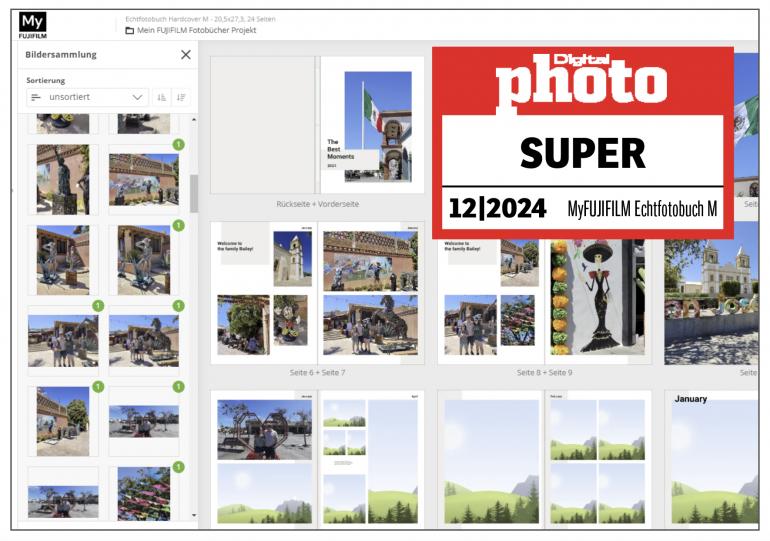
Task: Click usage badge on paper flags thumbnail
Action: [178, 467]
